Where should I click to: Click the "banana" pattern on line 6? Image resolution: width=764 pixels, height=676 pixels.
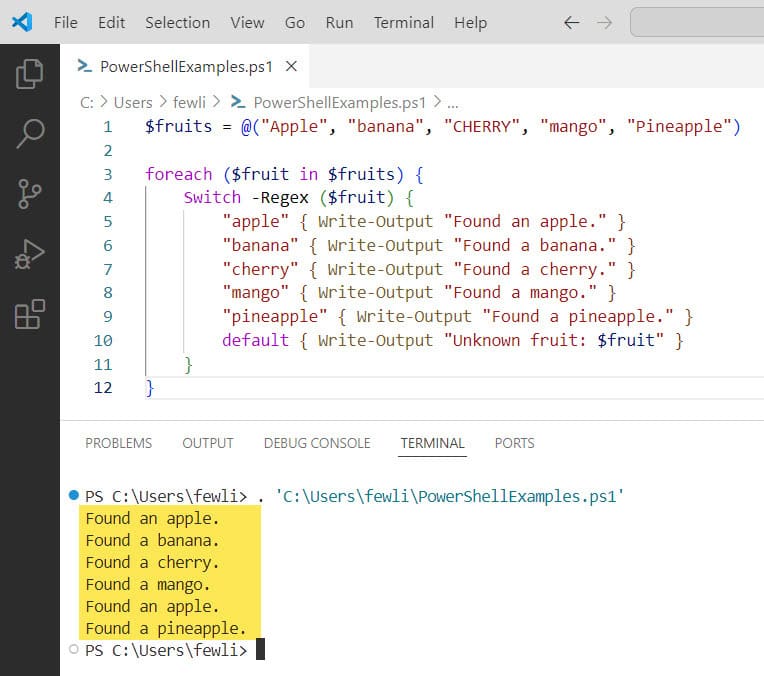point(260,245)
